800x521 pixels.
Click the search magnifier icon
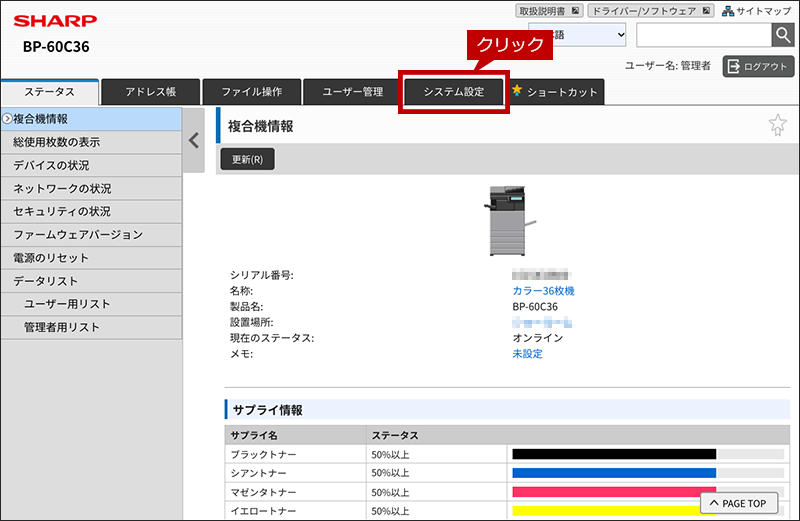(x=783, y=35)
